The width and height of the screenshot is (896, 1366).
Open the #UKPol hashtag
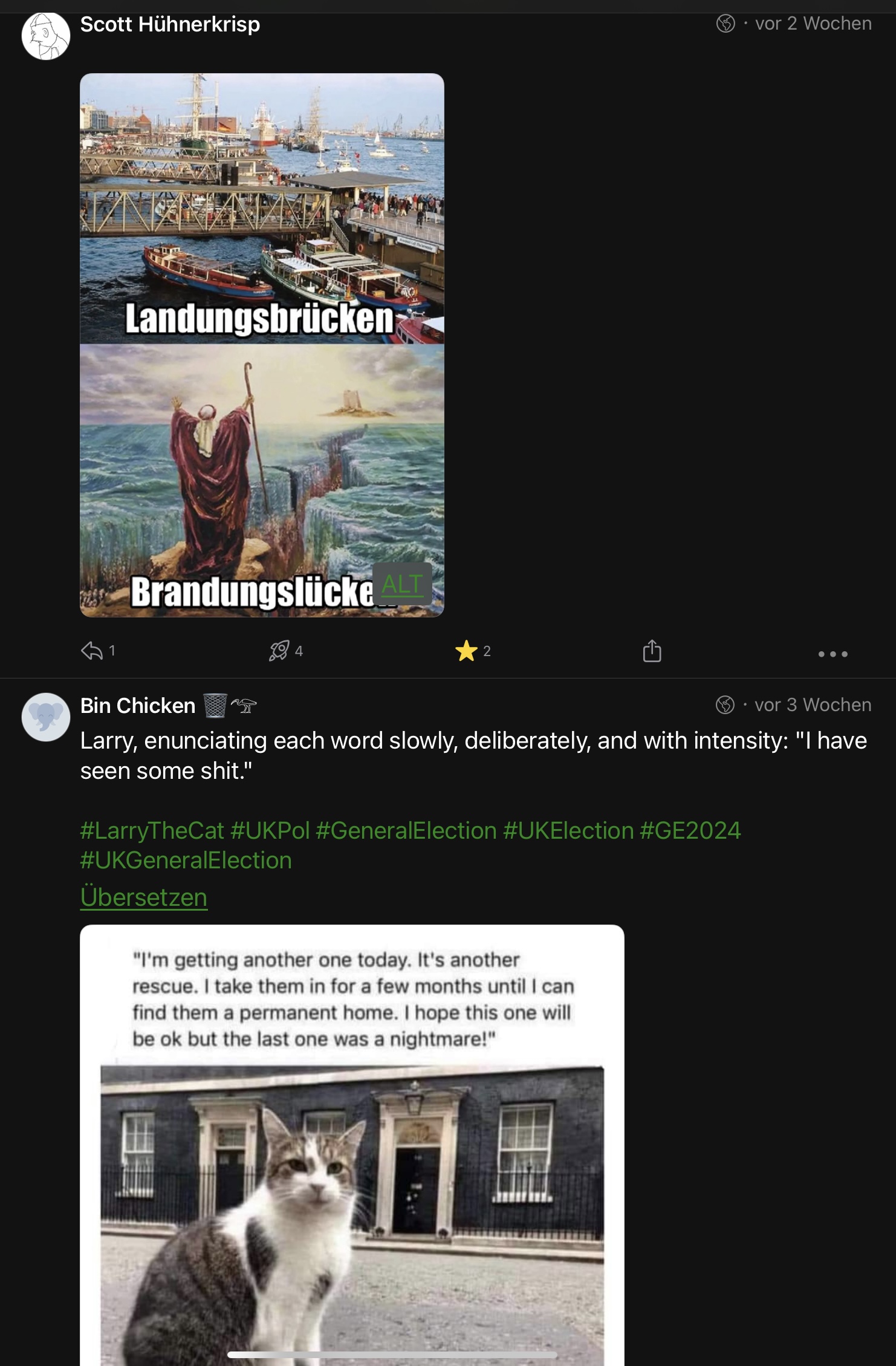pos(270,831)
